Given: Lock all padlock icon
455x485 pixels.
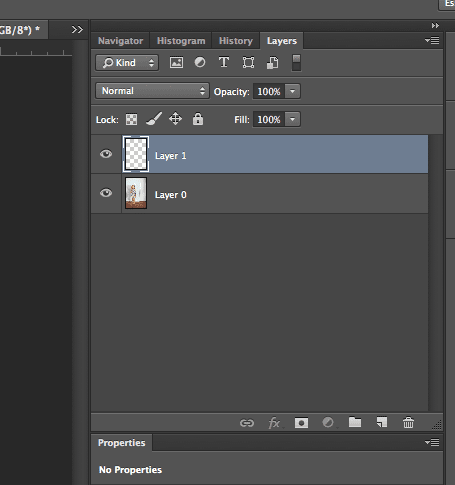Looking at the screenshot, I should pos(198,119).
